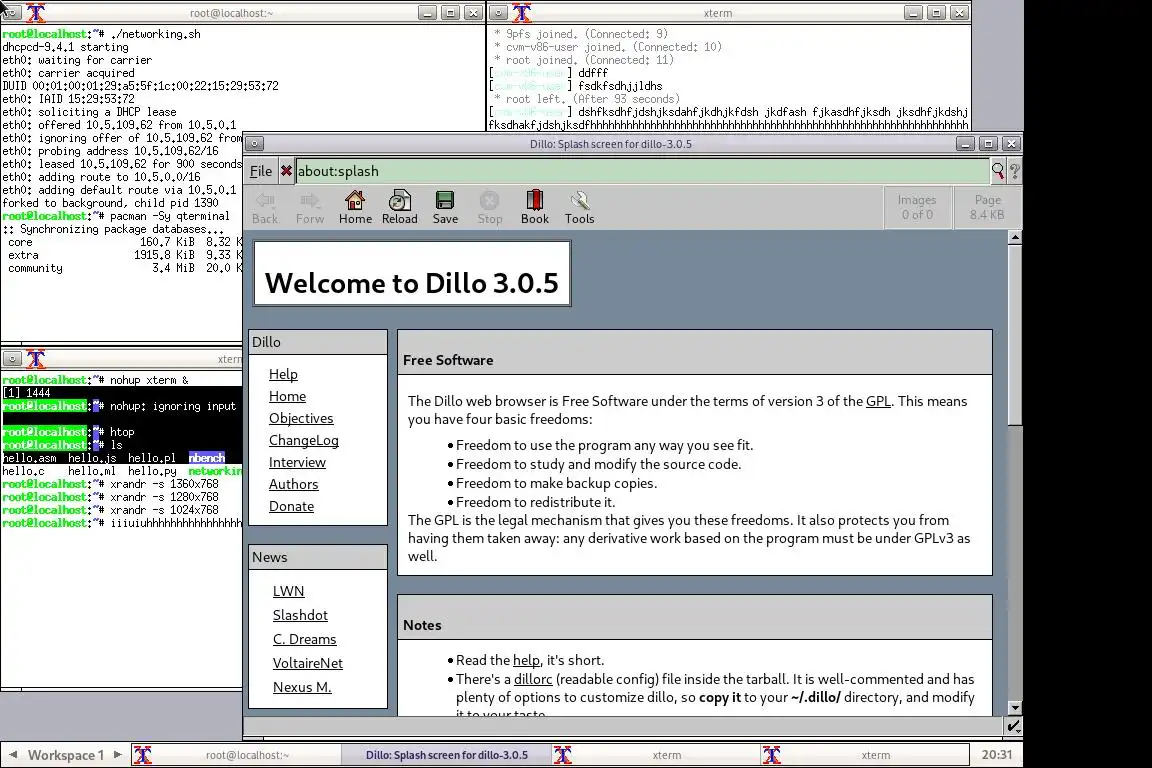Click the 'Dillo' sidebar panel header
This screenshot has height=768, width=1152.
318,342
